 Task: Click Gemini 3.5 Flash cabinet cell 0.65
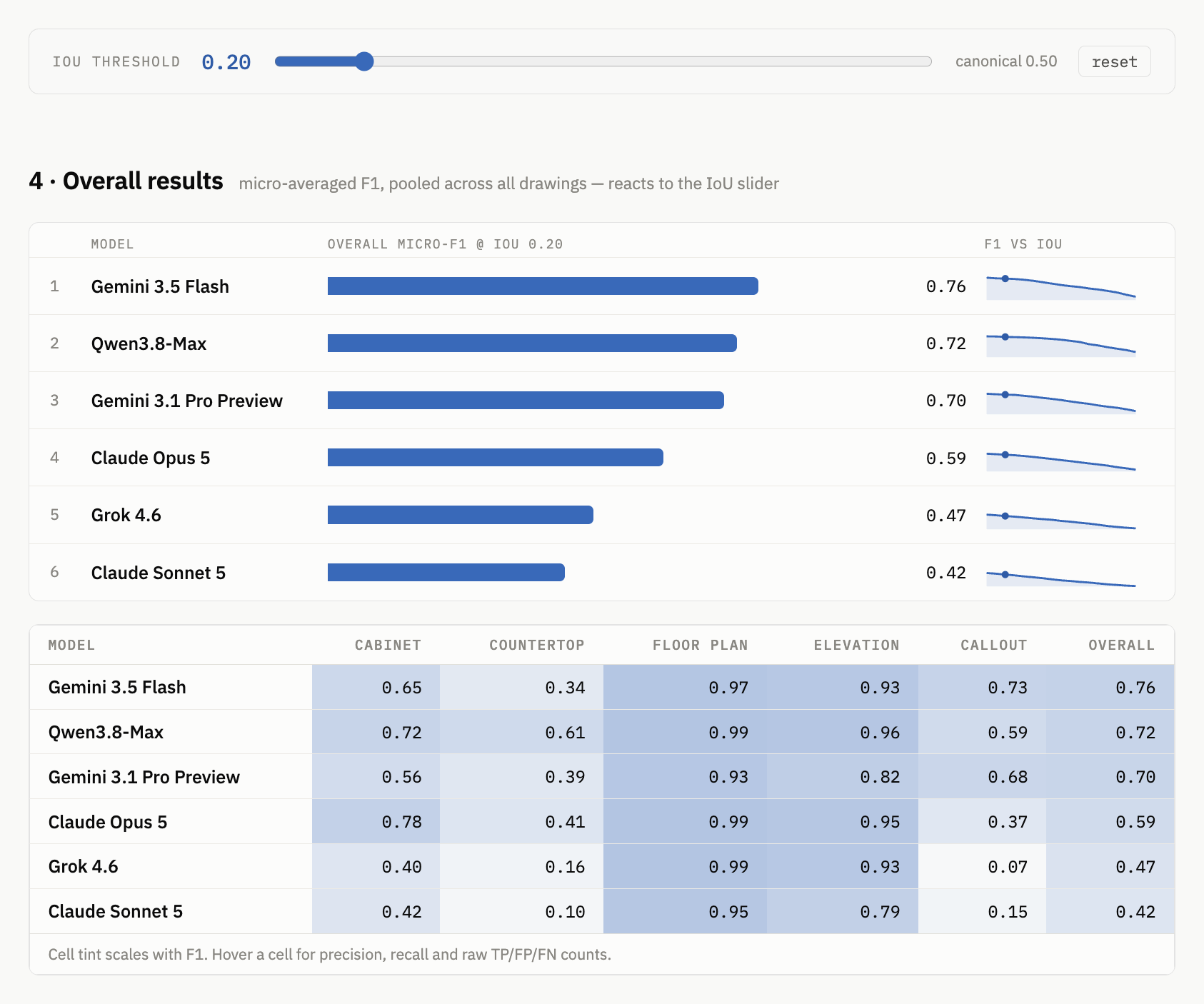point(376,687)
